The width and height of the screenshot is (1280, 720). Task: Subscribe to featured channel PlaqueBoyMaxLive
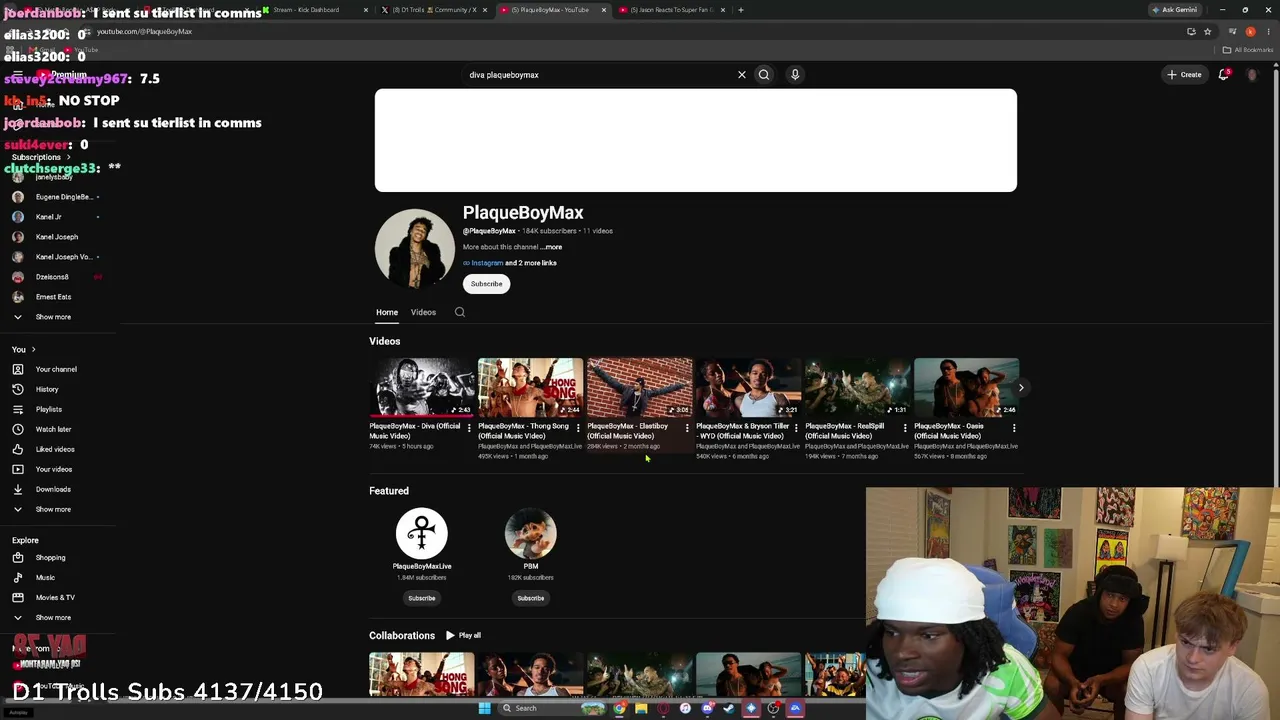pyautogui.click(x=422, y=598)
